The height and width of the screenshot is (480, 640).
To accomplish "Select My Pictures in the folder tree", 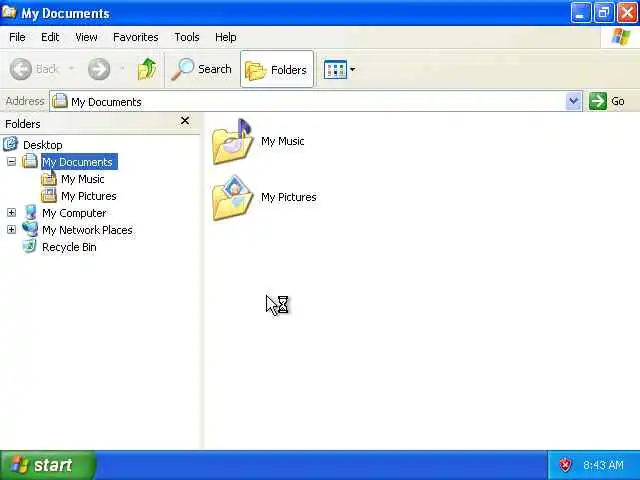I will [89, 196].
